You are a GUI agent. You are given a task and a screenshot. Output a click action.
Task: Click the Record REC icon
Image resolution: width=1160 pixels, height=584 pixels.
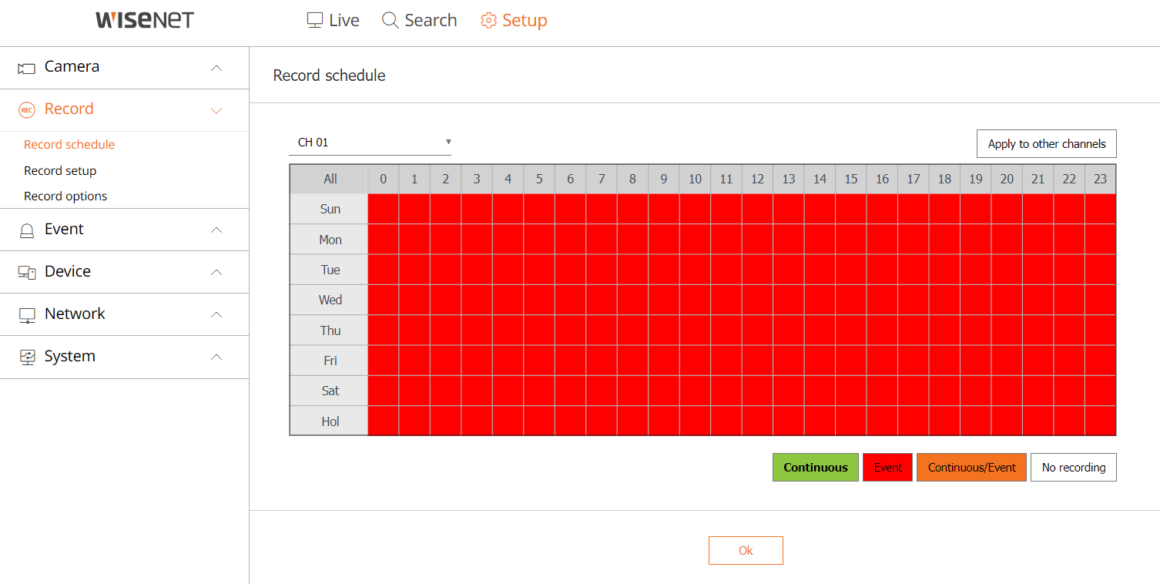pyautogui.click(x=27, y=110)
